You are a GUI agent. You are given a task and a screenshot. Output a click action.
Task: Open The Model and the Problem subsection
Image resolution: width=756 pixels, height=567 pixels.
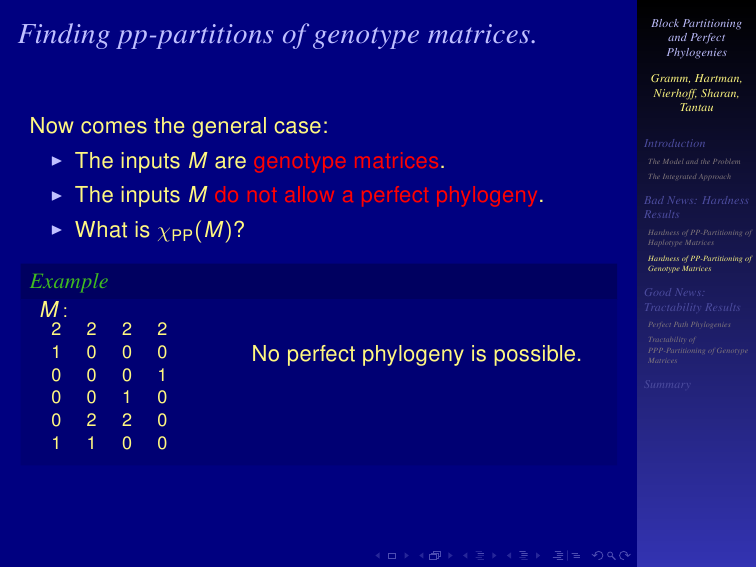click(x=694, y=162)
